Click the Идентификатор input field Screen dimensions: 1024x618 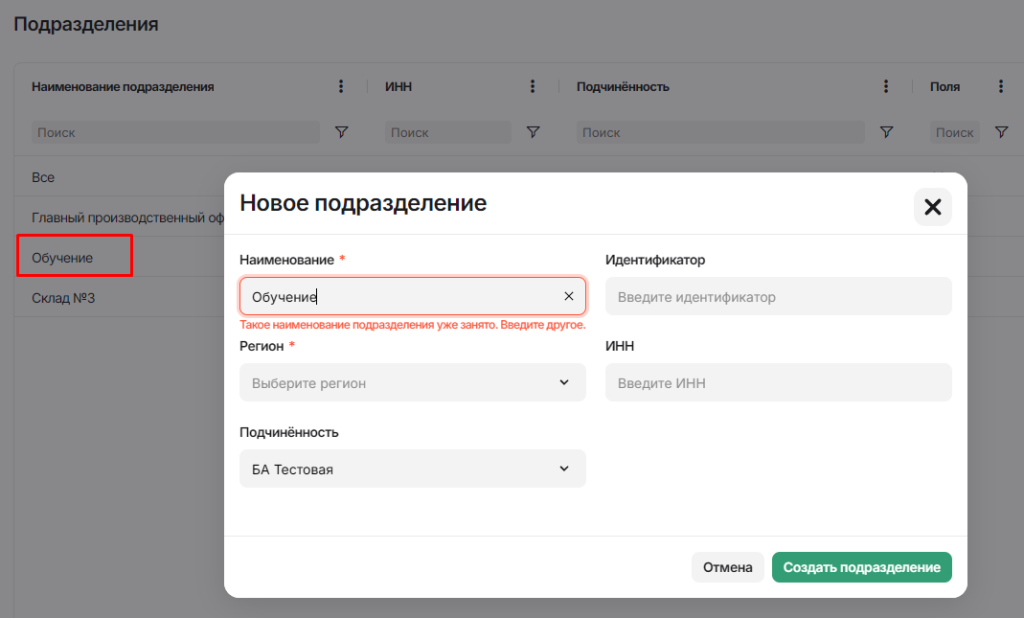tap(778, 296)
